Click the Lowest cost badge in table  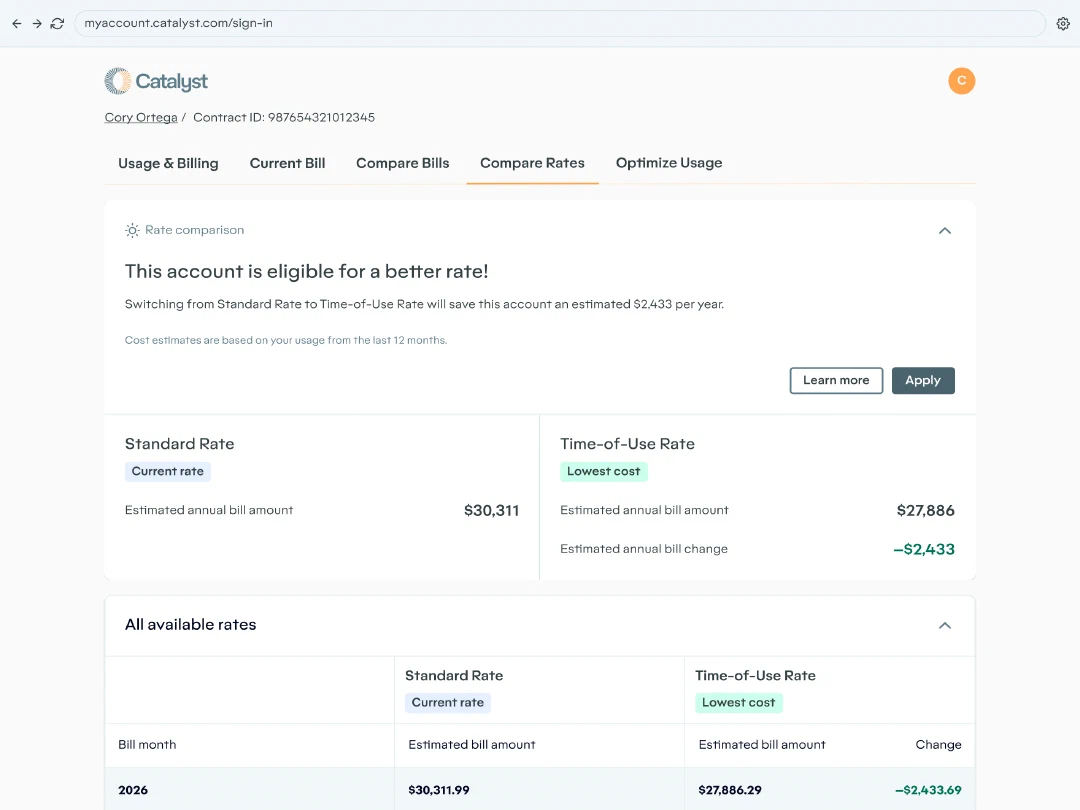[x=738, y=703]
